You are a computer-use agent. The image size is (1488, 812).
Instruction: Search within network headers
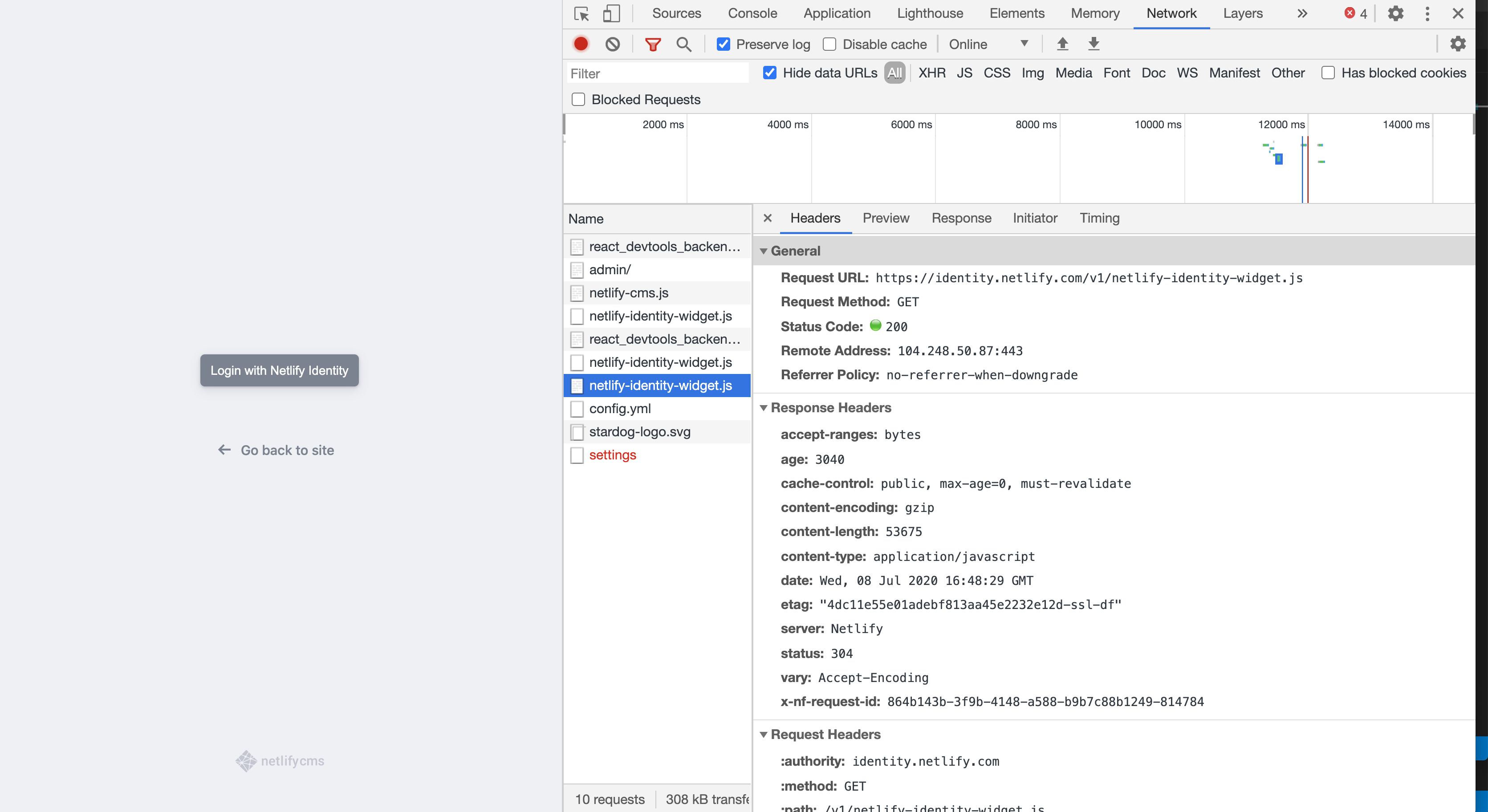(684, 44)
